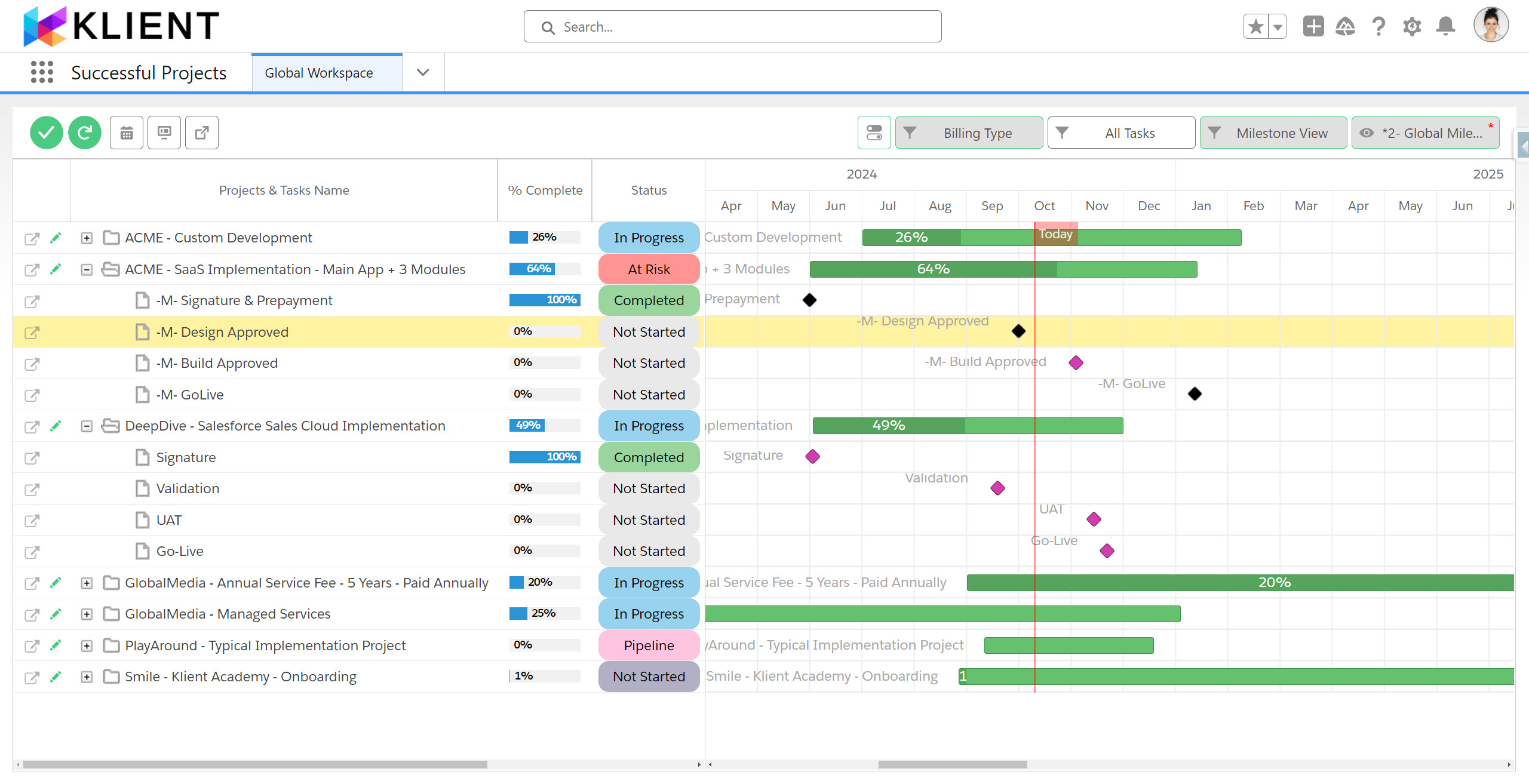Toggle visibility of DeepDive Salesforce project row

coord(88,426)
